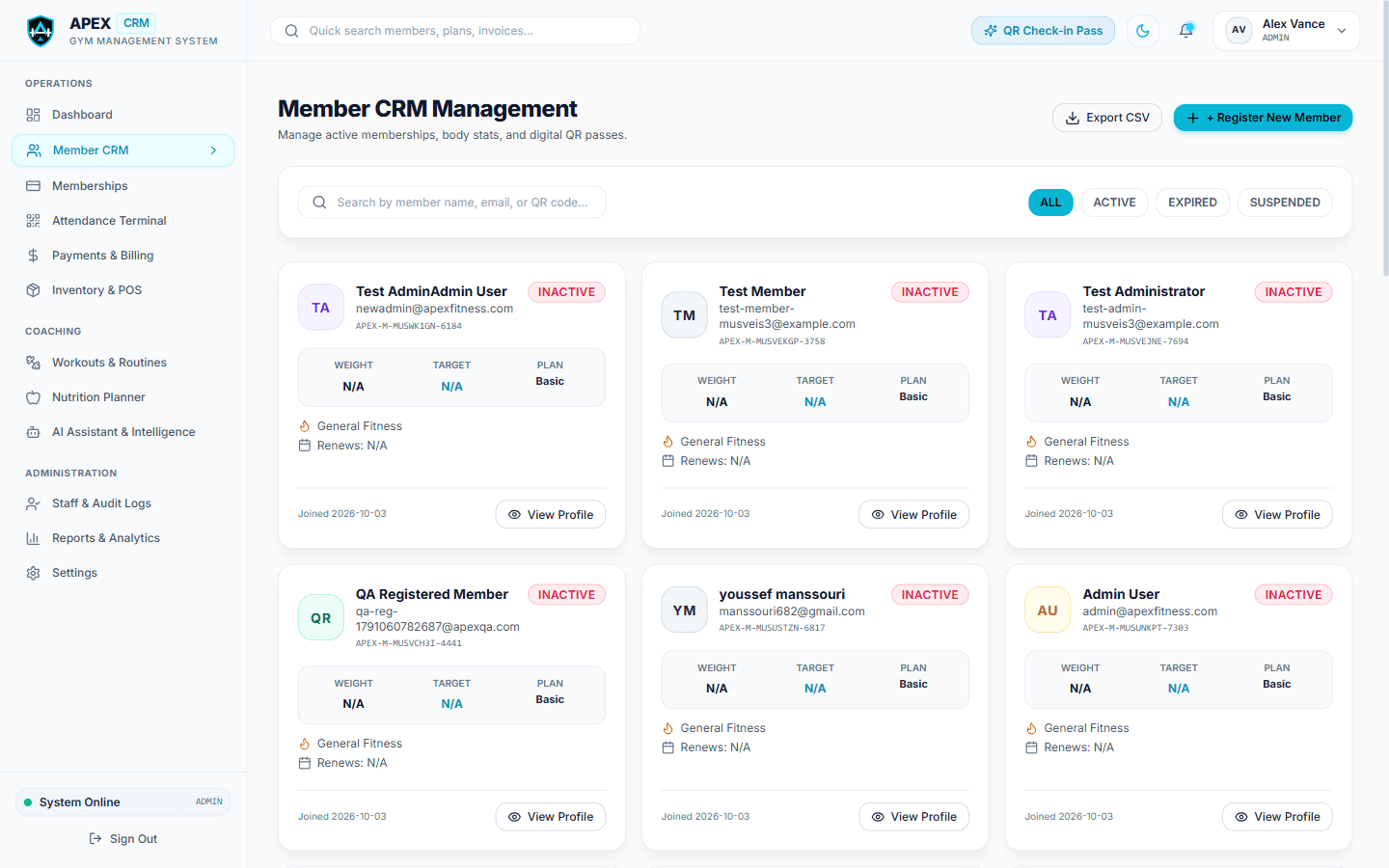Click the Attendance Terminal QR icon
The width and height of the screenshot is (1389, 868).
[x=33, y=221]
